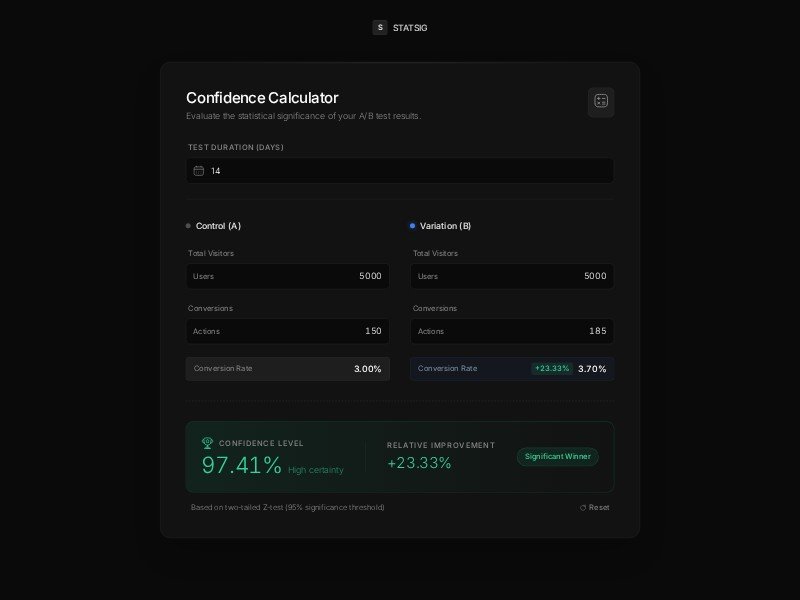
Task: Click the reset circular arrow icon
Action: coord(583,508)
